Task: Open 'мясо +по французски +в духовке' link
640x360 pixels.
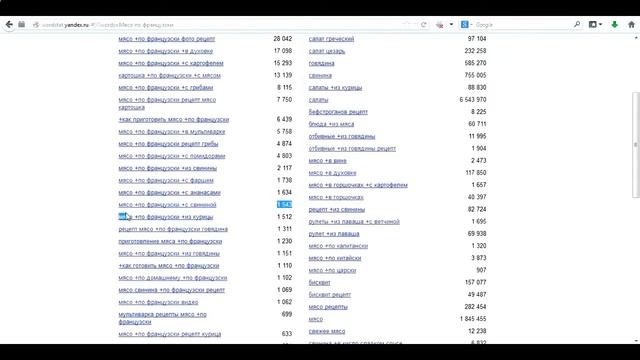Action: [x=166, y=51]
